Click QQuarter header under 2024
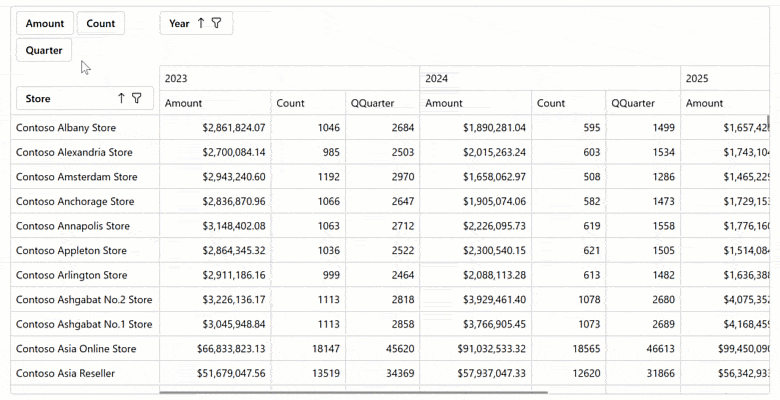The width and height of the screenshot is (780, 400). (643, 103)
